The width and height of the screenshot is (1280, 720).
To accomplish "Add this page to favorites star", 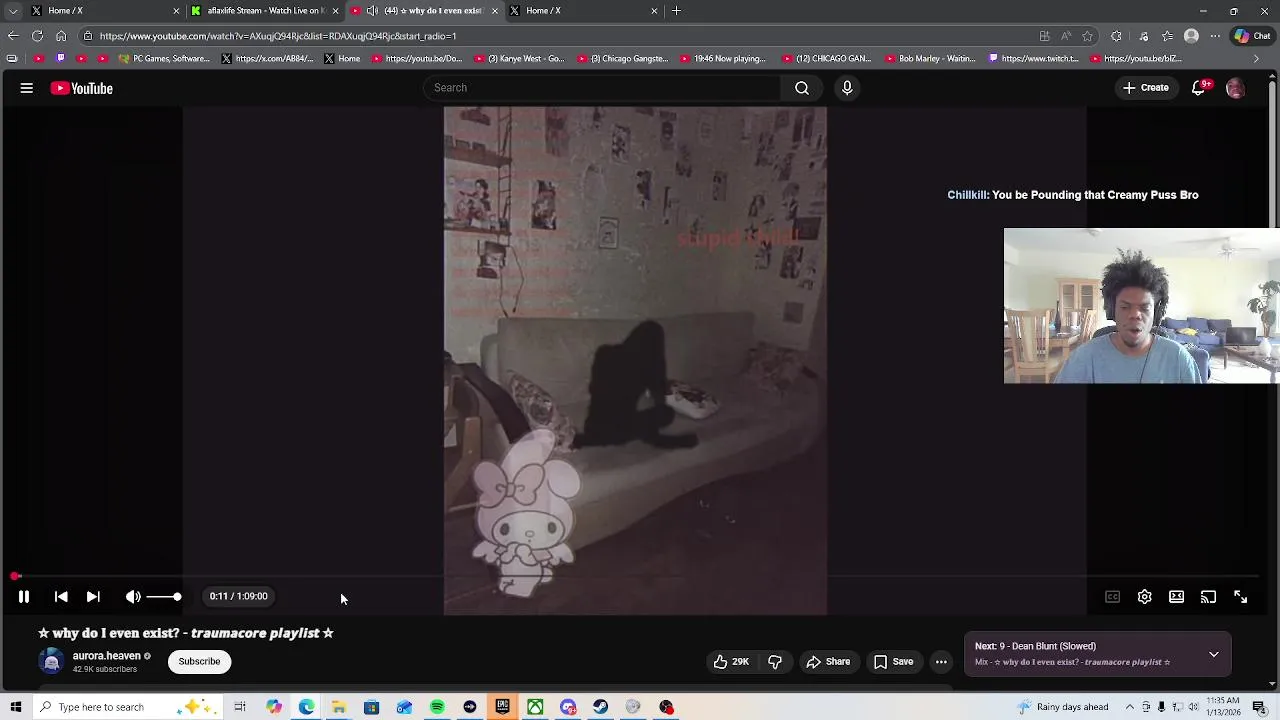I will [x=1087, y=36].
